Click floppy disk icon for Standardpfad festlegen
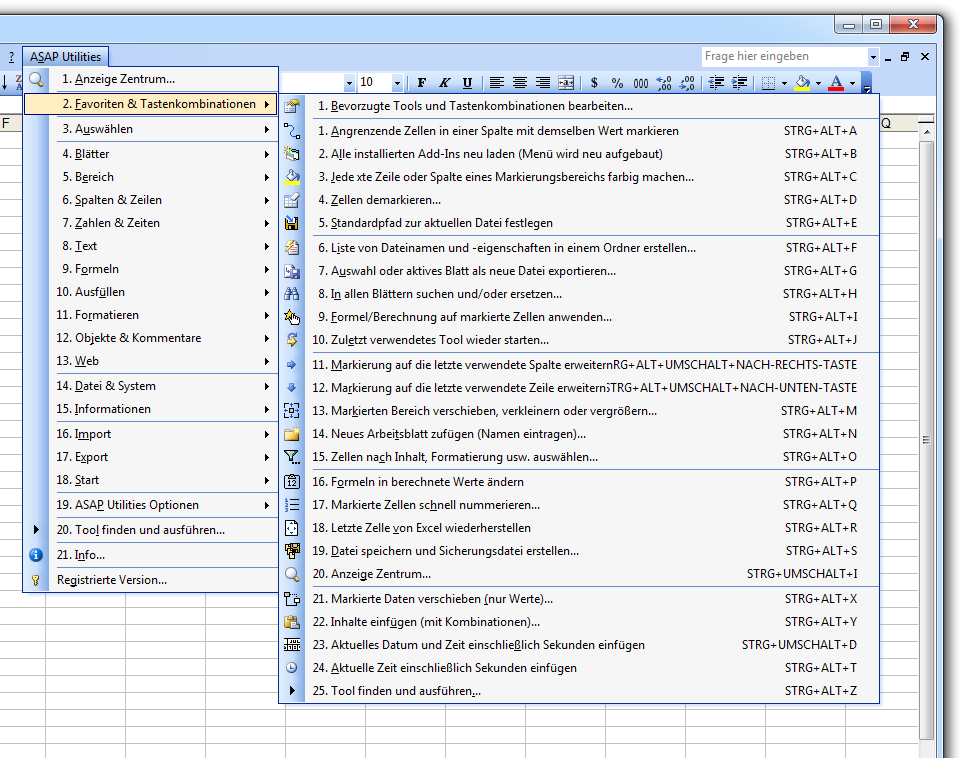Image resolution: width=964 pixels, height=758 pixels. (292, 223)
